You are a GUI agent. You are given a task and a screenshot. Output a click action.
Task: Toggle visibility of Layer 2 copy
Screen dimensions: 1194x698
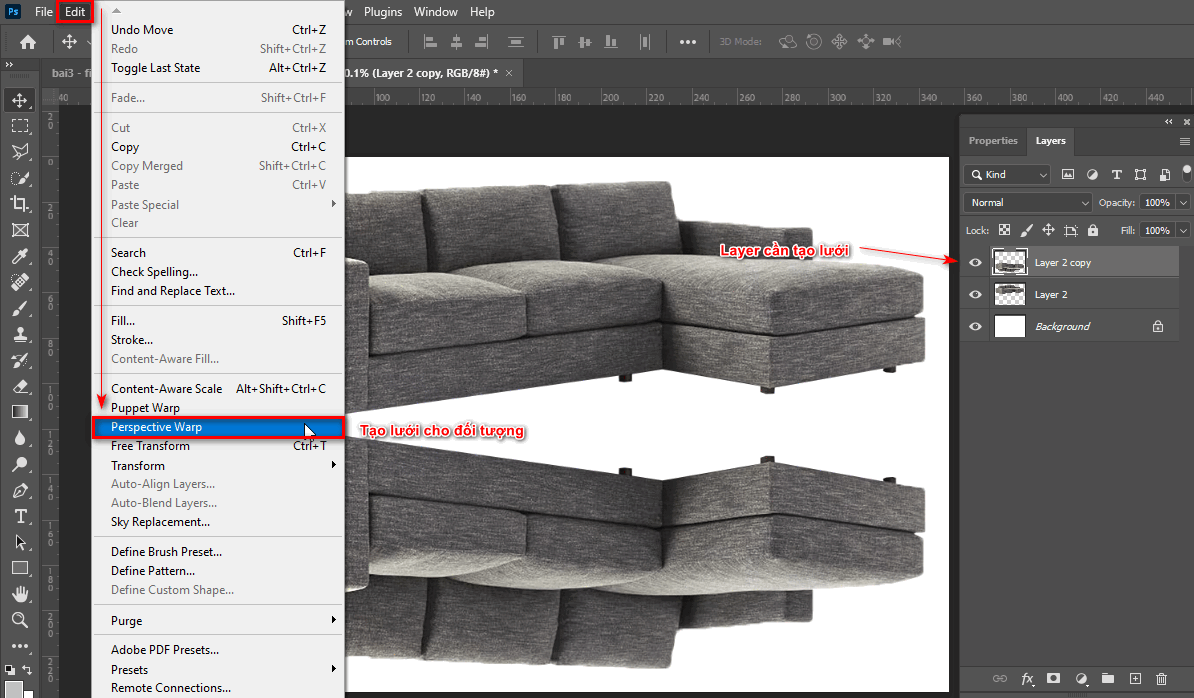(x=974, y=262)
